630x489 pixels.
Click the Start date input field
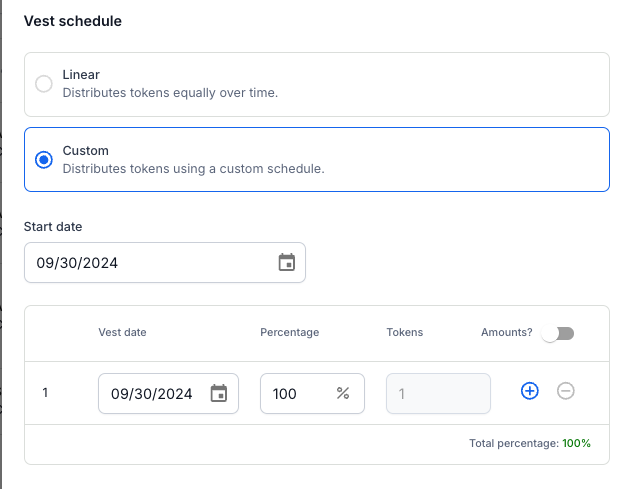coord(165,262)
